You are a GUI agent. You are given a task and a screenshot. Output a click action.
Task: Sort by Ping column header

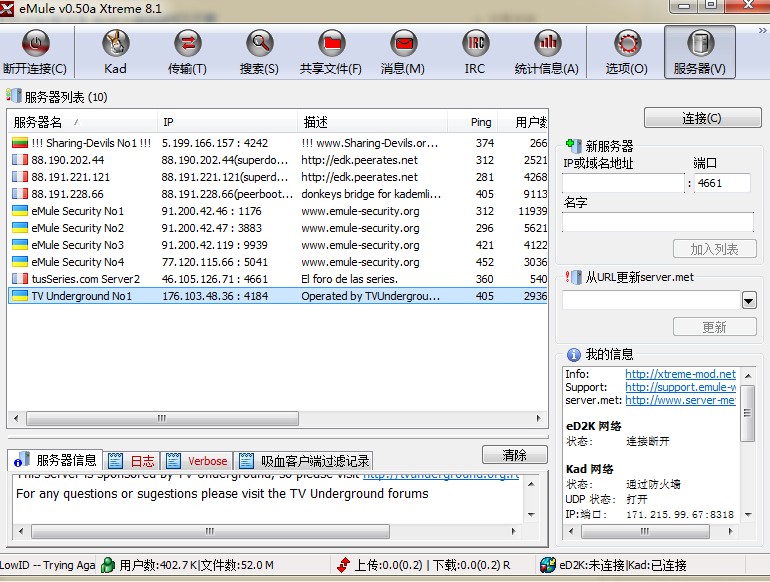tap(473, 122)
